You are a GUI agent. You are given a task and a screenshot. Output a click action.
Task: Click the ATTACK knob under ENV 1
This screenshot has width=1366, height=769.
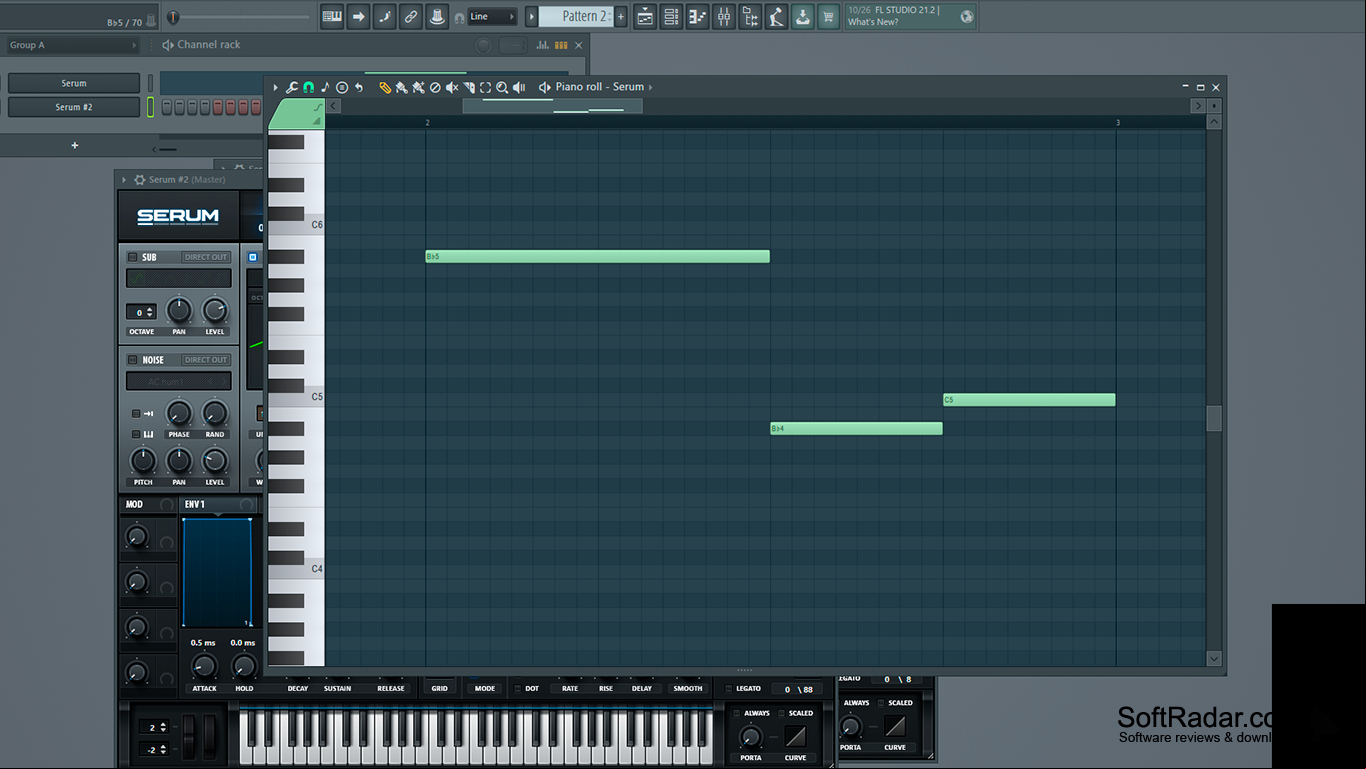204,666
